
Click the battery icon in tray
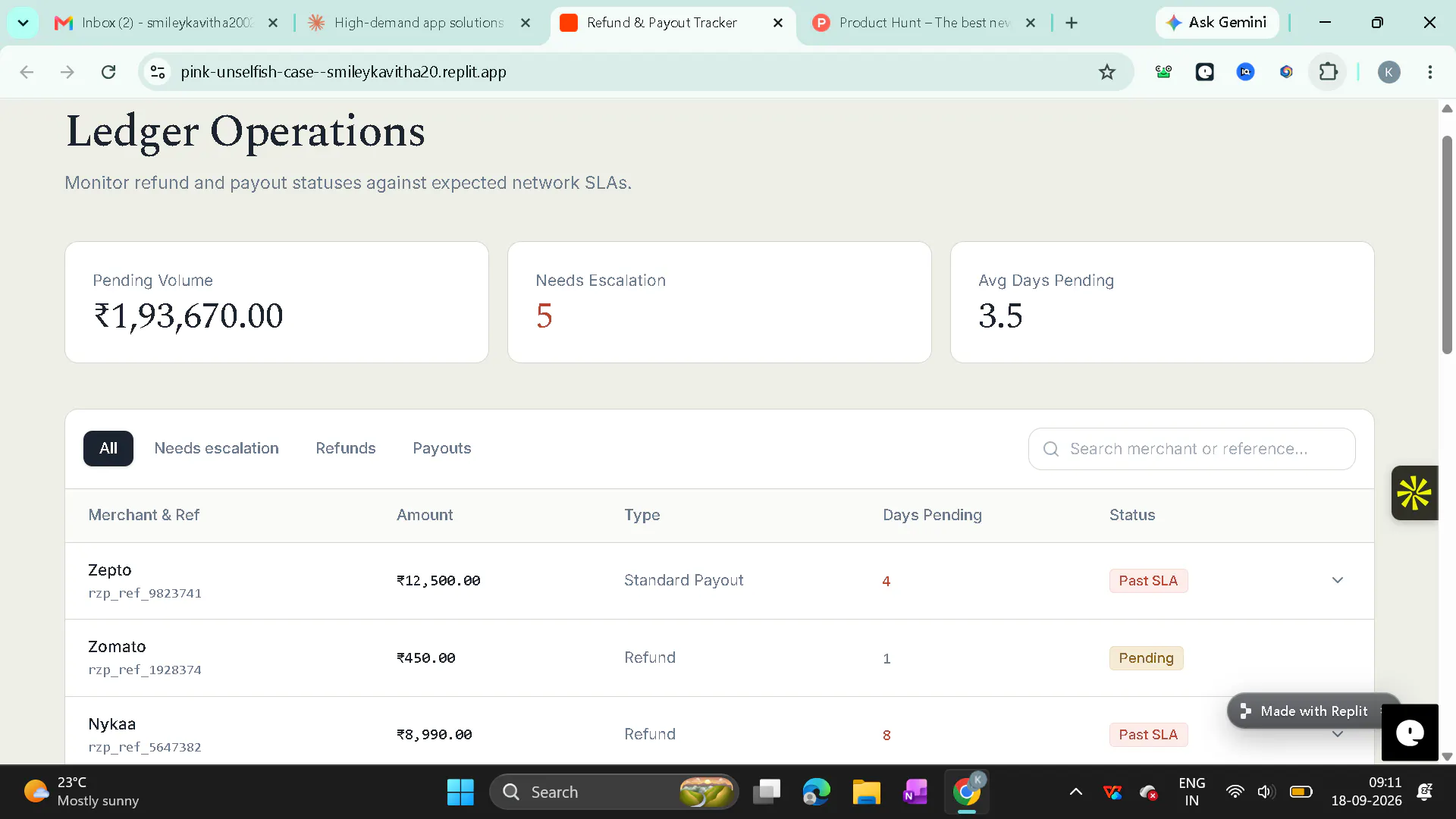tap(1301, 792)
